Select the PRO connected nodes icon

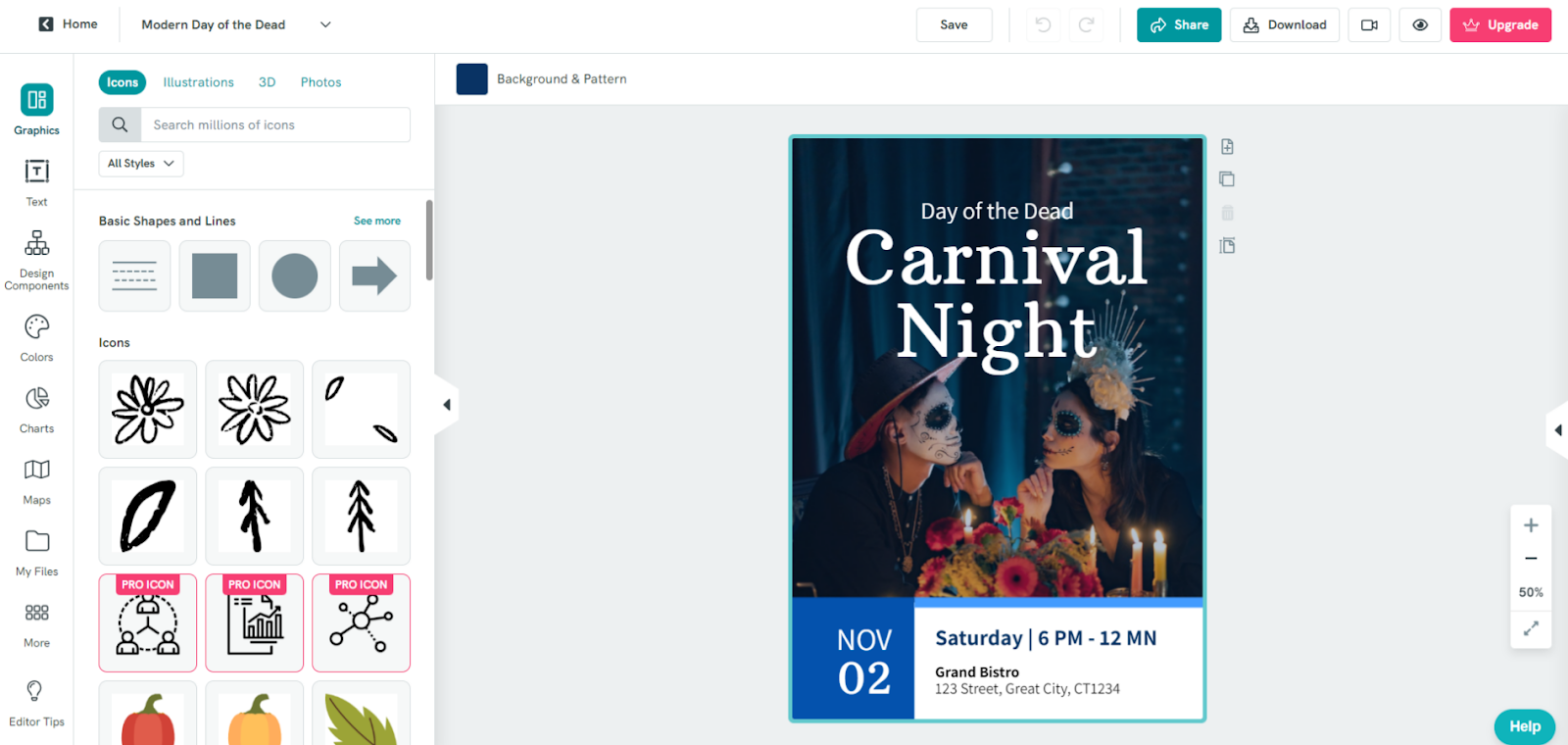tap(362, 623)
